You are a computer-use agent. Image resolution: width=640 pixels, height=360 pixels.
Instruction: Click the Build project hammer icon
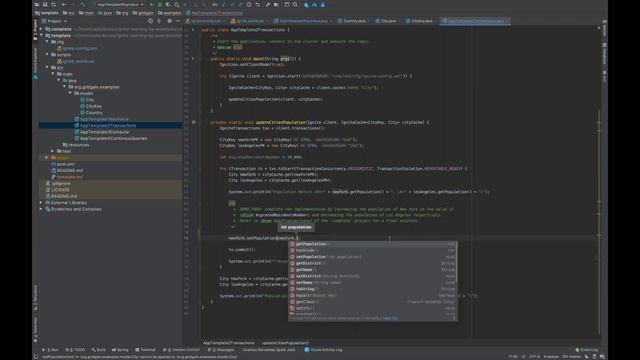click(83, 4)
